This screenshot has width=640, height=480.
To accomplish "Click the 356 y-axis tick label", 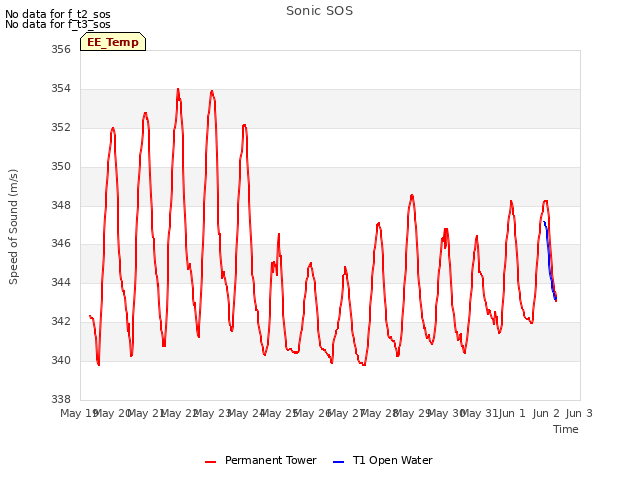I will click(x=60, y=49).
